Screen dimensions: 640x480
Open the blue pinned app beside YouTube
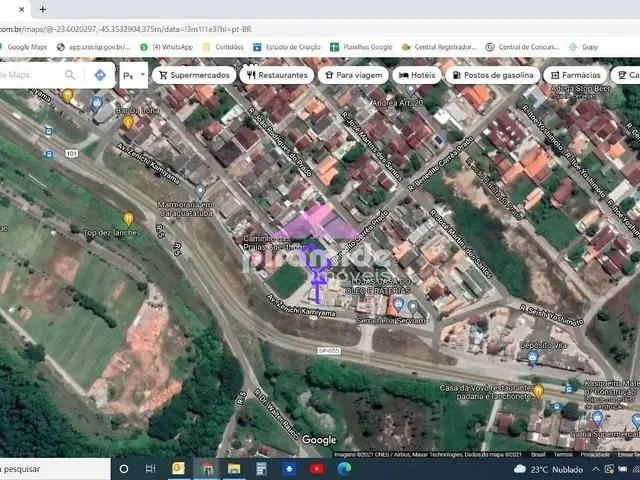pyautogui.click(x=289, y=469)
